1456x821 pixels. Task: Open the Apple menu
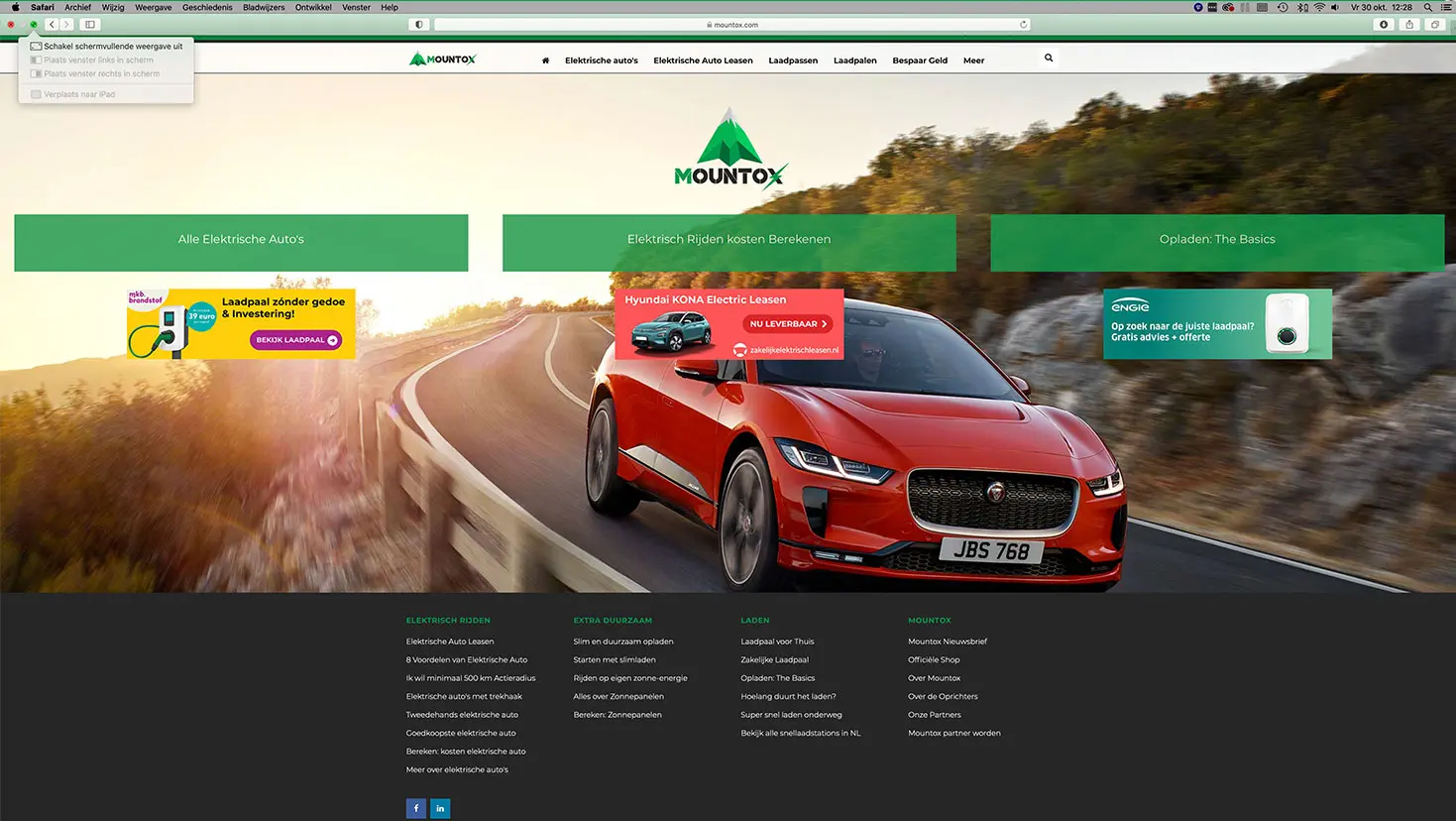click(15, 7)
